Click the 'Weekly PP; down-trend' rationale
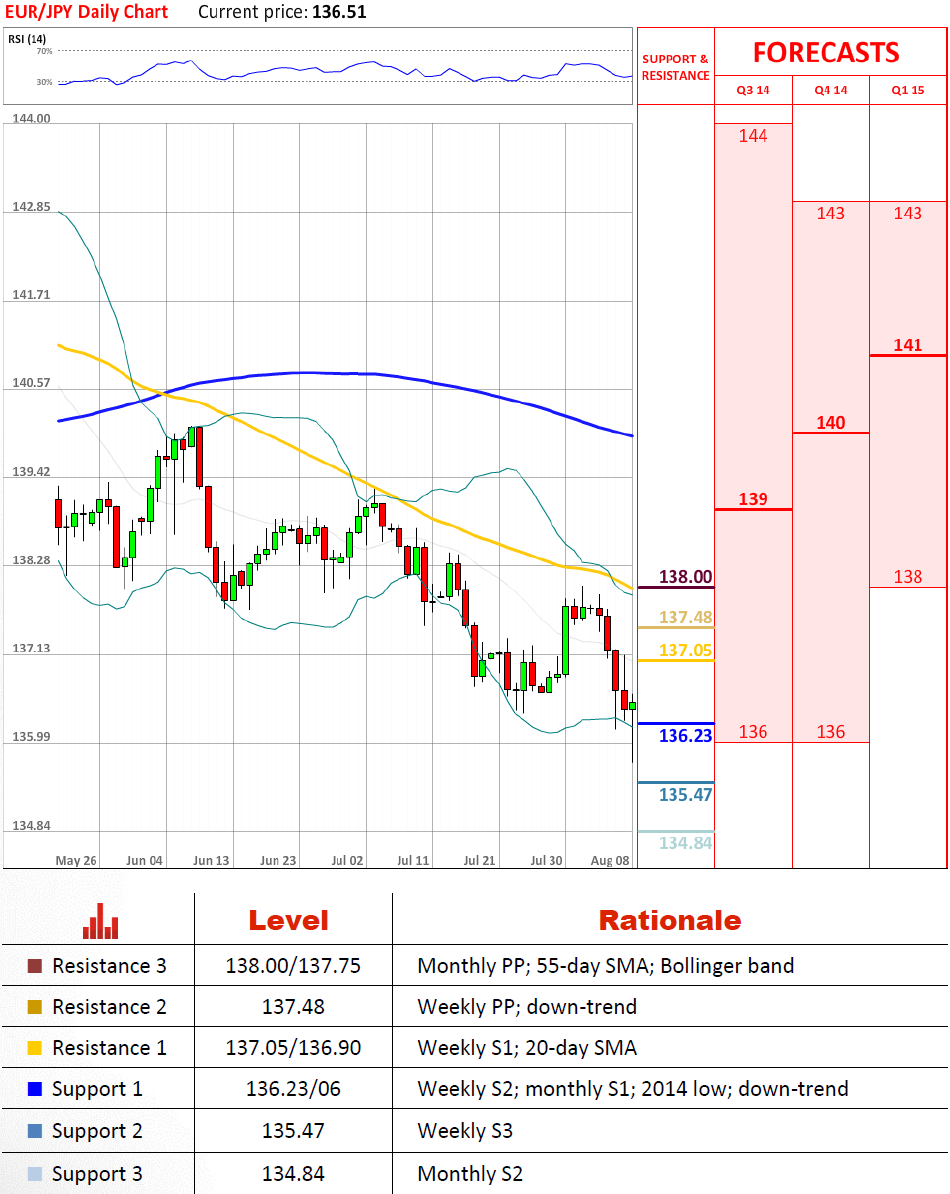Viewport: 950px width, 1194px height. tap(527, 1007)
